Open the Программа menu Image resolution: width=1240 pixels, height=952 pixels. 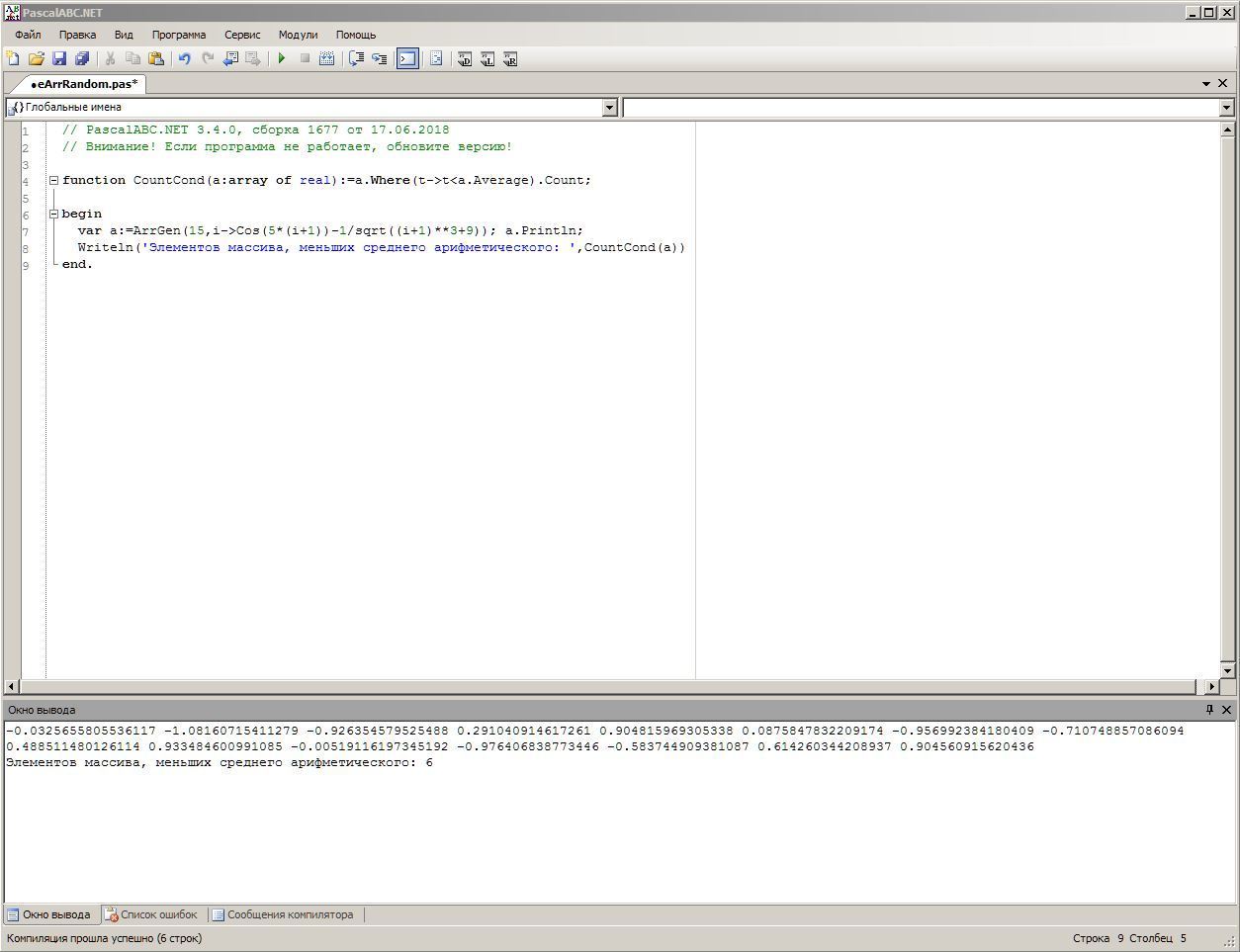click(x=179, y=35)
